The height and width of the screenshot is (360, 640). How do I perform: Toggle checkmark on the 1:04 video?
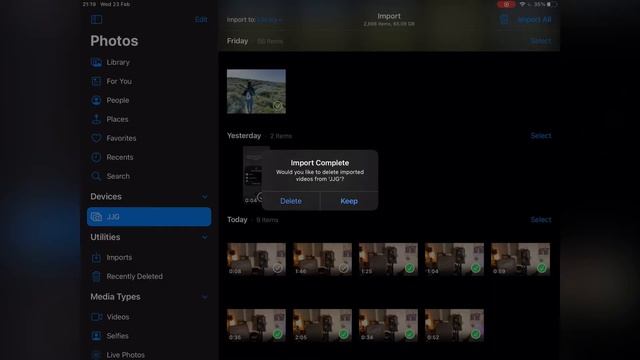476,268
